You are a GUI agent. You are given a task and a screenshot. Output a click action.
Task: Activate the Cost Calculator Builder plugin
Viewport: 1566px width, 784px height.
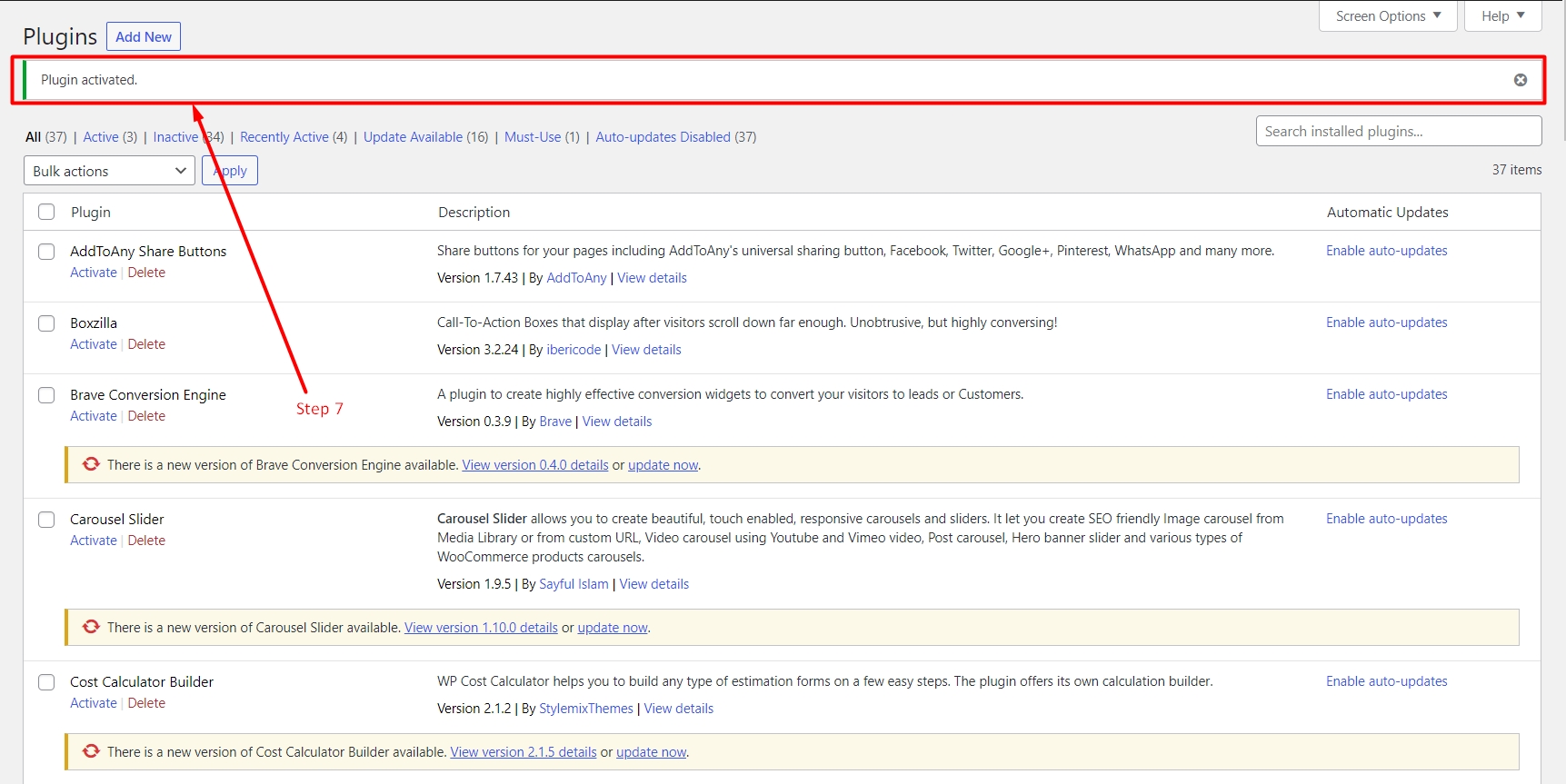pos(94,703)
